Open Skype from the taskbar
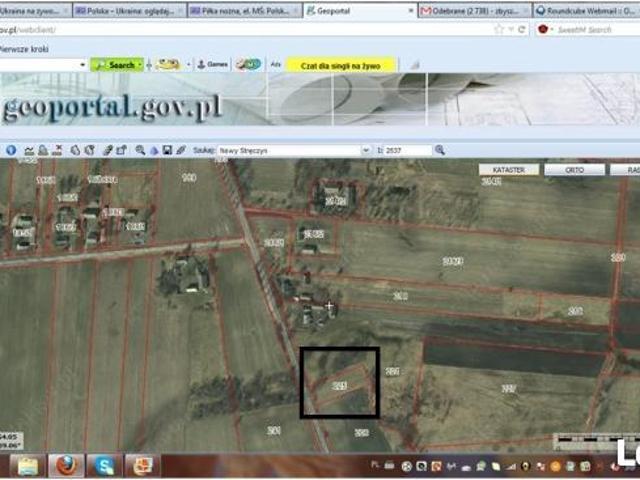 tap(104, 465)
